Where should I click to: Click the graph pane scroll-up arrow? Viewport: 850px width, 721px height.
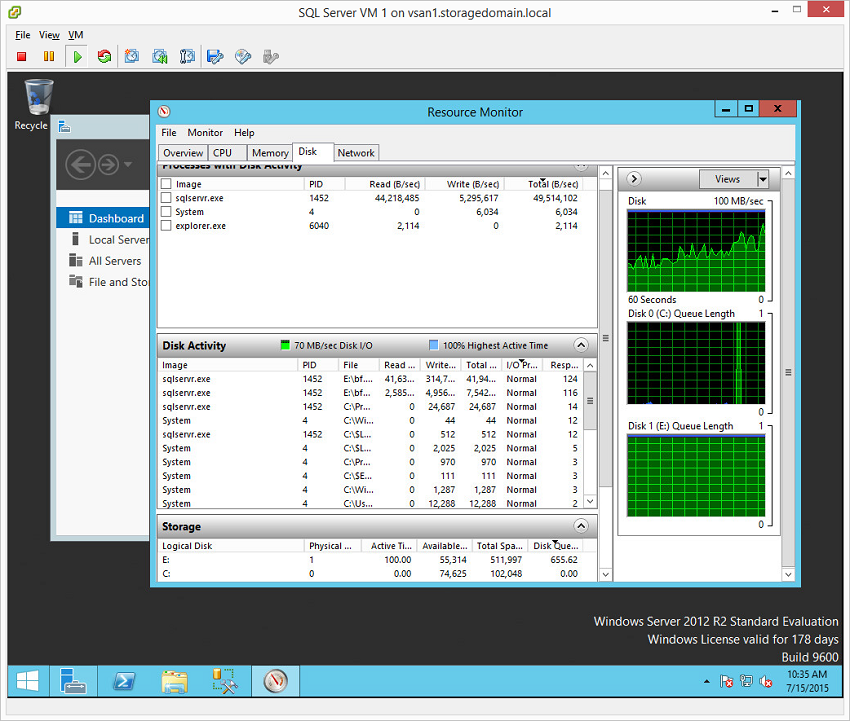tap(788, 173)
